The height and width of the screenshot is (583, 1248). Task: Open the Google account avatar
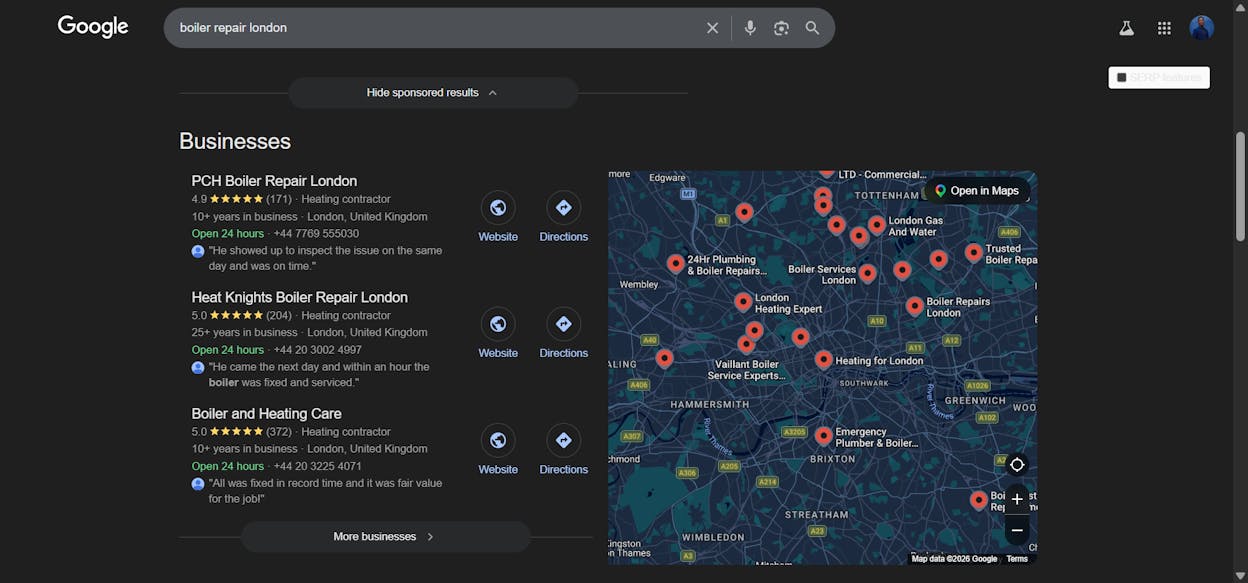pyautogui.click(x=1201, y=28)
